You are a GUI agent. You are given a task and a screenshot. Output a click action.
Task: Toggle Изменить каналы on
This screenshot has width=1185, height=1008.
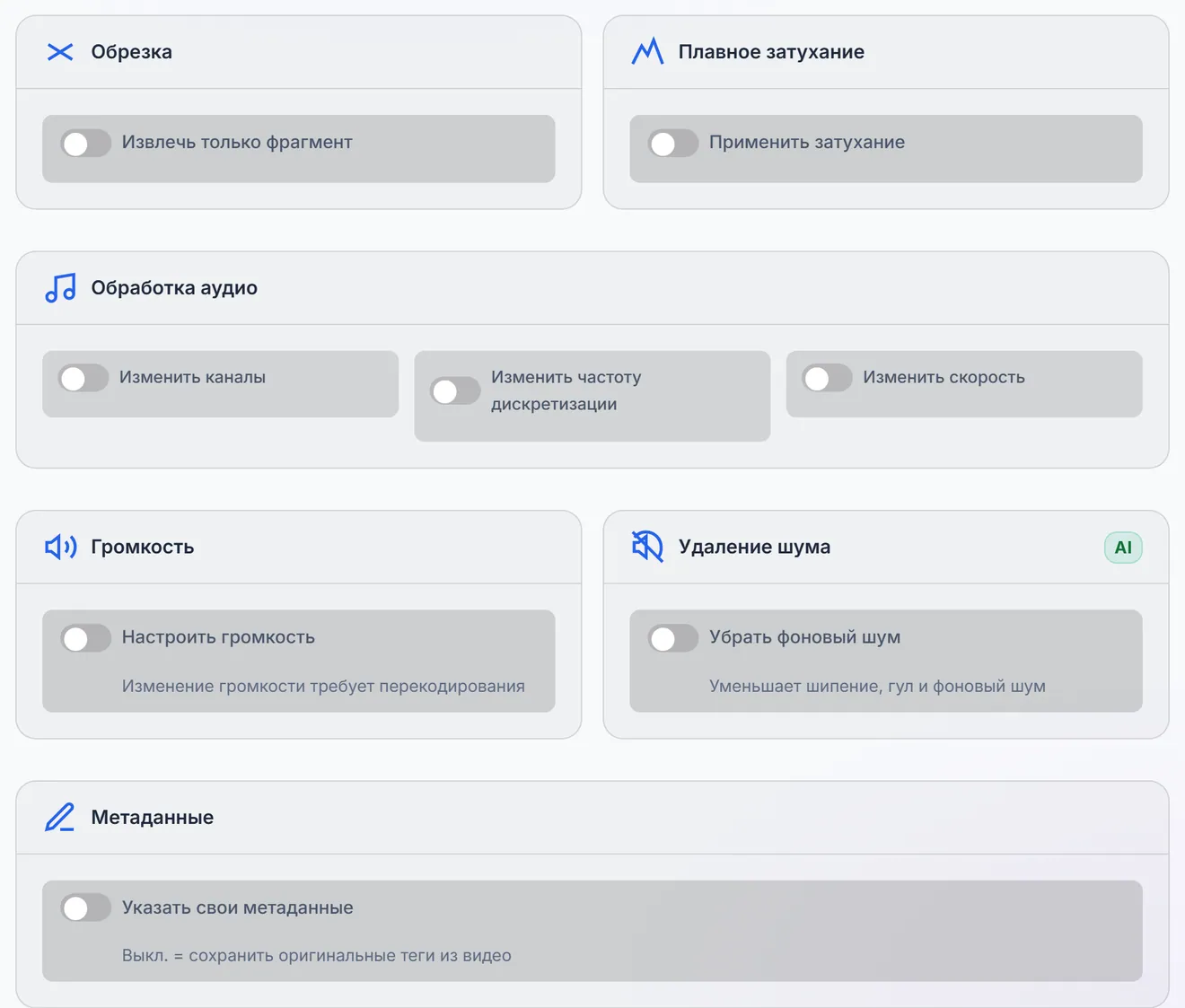[83, 378]
